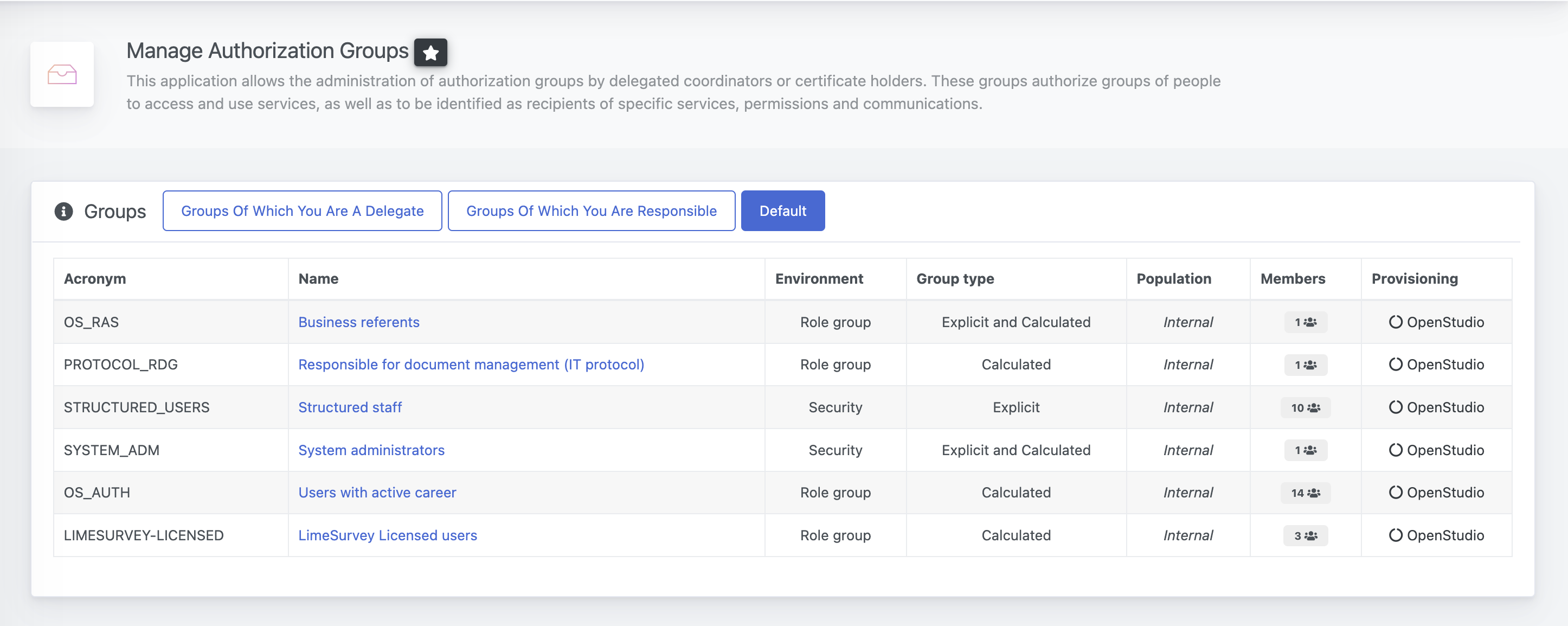This screenshot has width=1568, height=626.
Task: Open the Structured staff group
Action: (x=350, y=407)
